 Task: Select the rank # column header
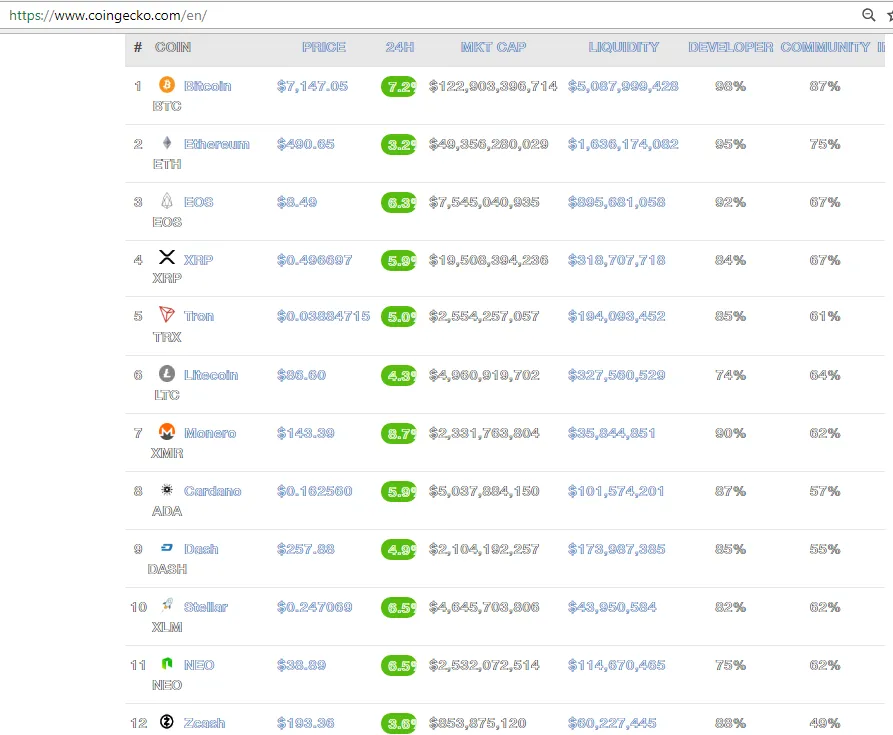pyautogui.click(x=138, y=47)
